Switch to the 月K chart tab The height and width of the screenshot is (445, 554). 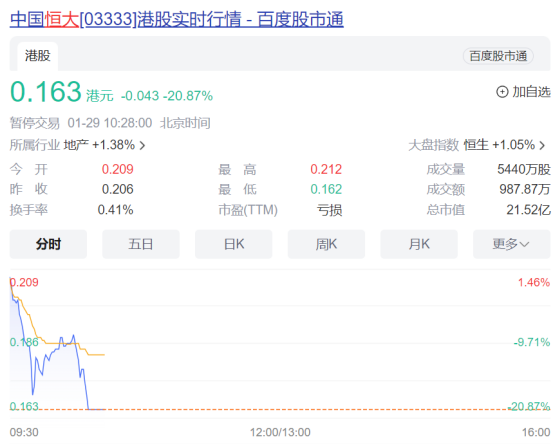click(419, 244)
